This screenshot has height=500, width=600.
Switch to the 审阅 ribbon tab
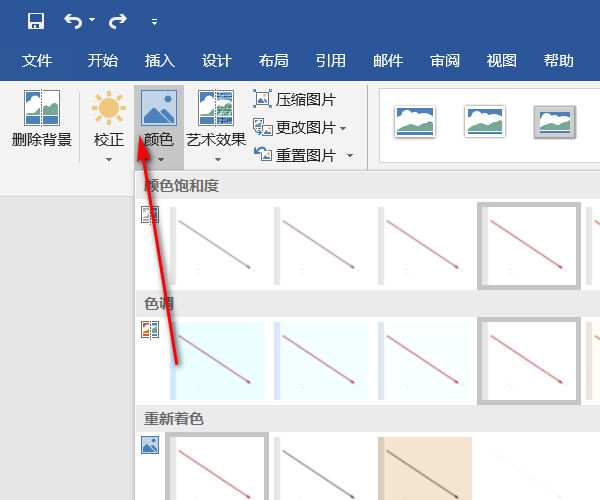(x=445, y=60)
